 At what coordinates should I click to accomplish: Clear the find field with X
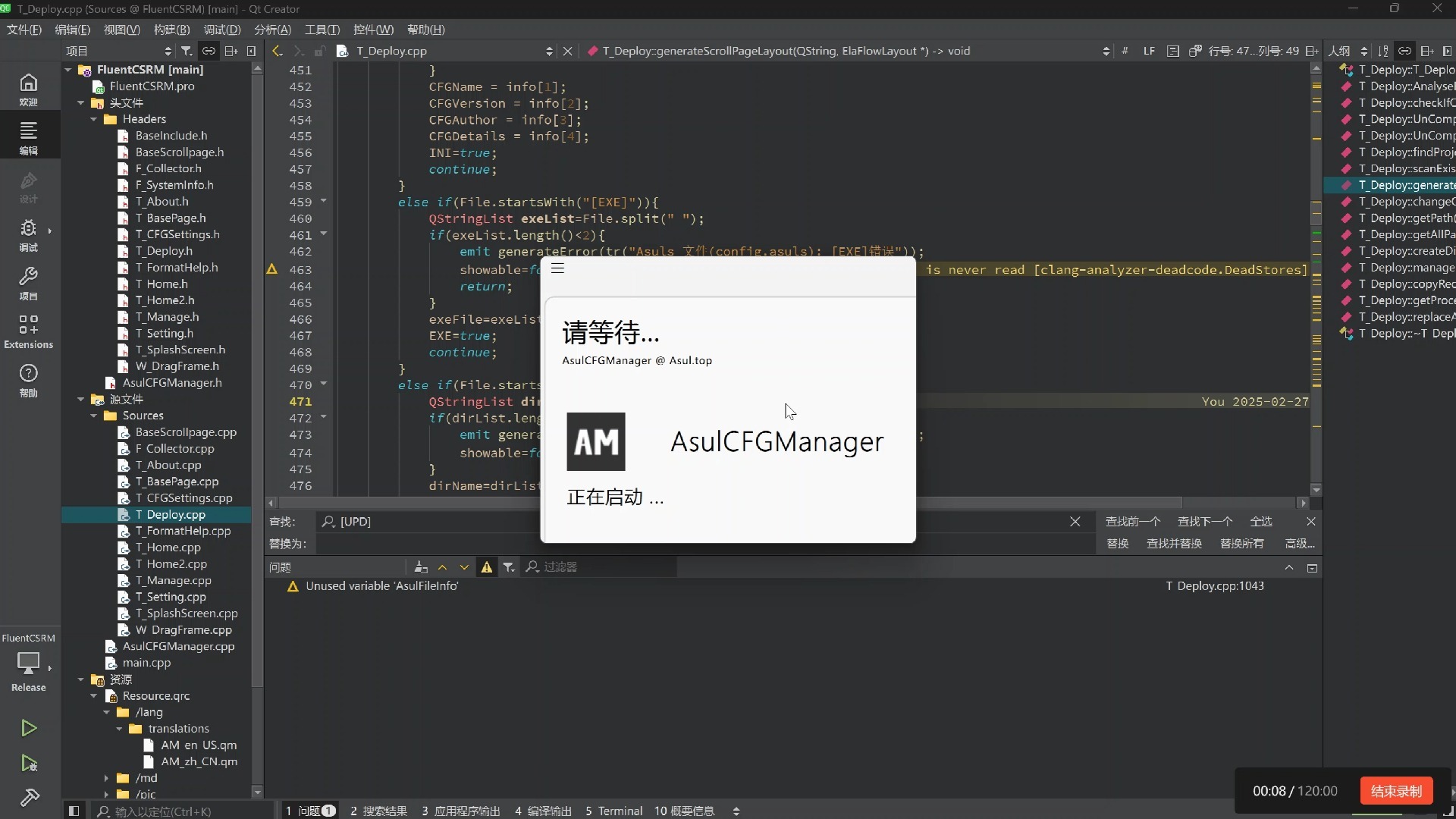[1075, 522]
